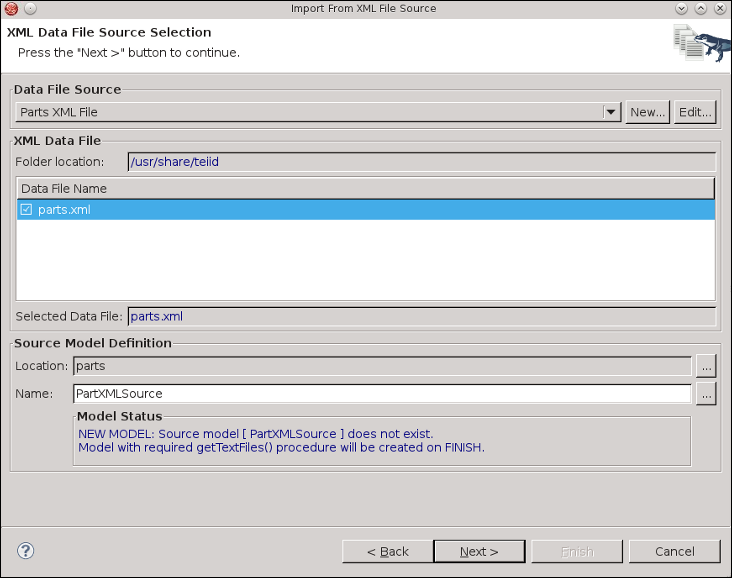Click the XML Data File Source Selection heading
The width and height of the screenshot is (732, 578).
109,32
